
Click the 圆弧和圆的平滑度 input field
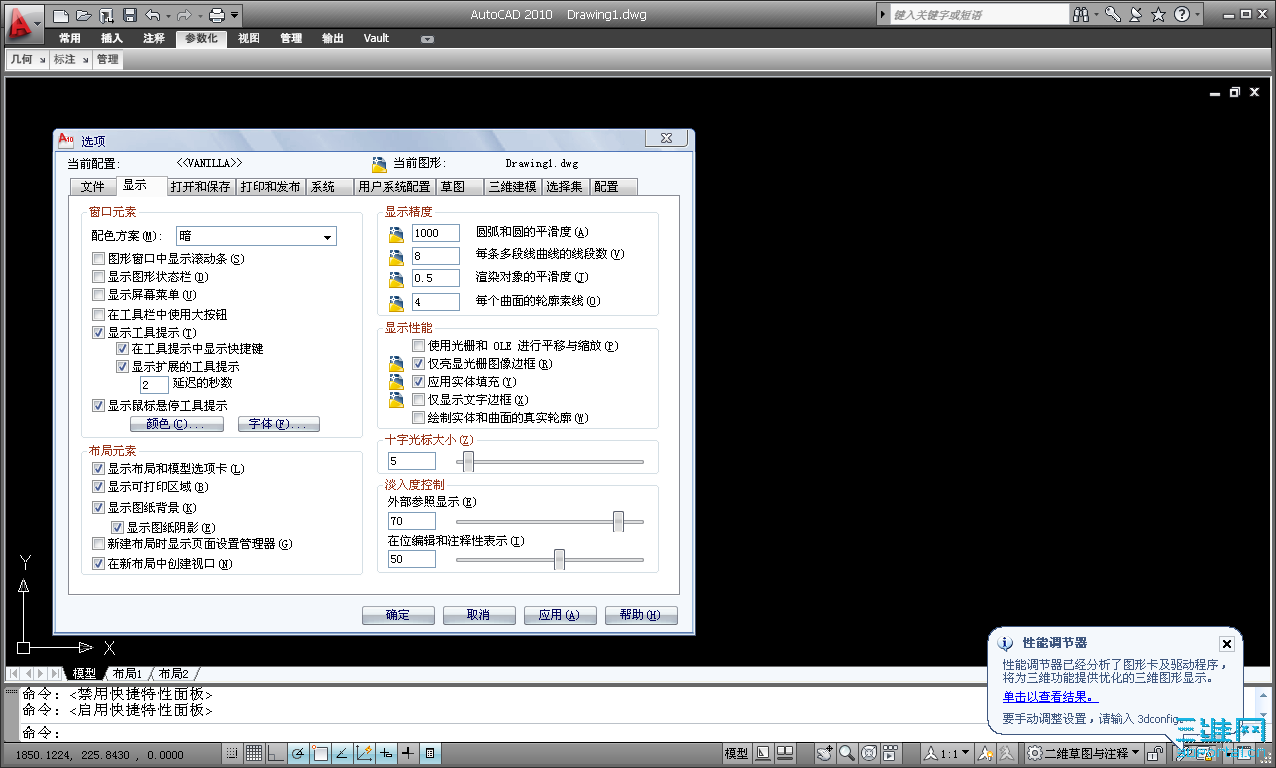[x=435, y=233]
